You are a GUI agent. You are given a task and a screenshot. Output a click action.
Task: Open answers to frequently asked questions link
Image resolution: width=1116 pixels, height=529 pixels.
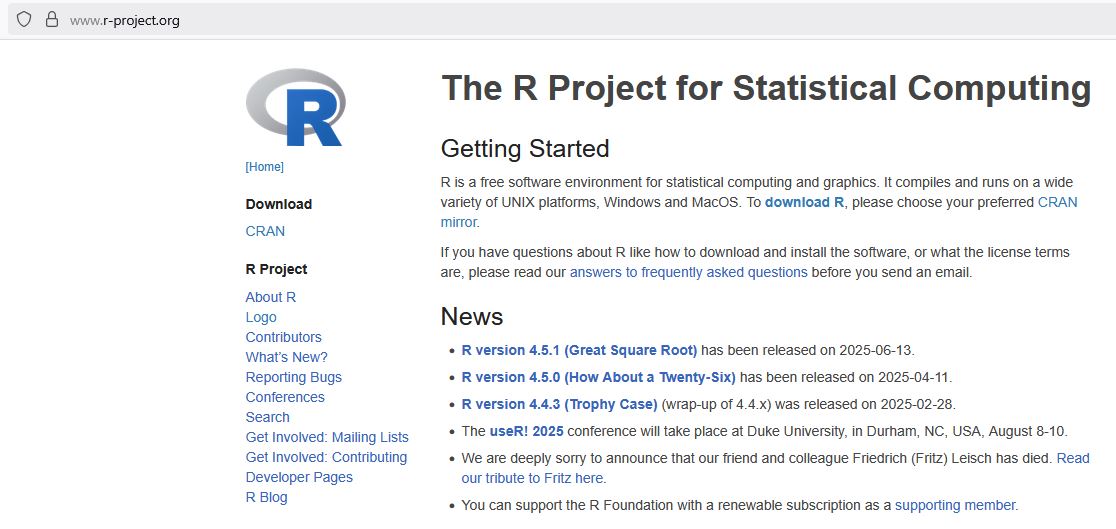[x=688, y=272]
